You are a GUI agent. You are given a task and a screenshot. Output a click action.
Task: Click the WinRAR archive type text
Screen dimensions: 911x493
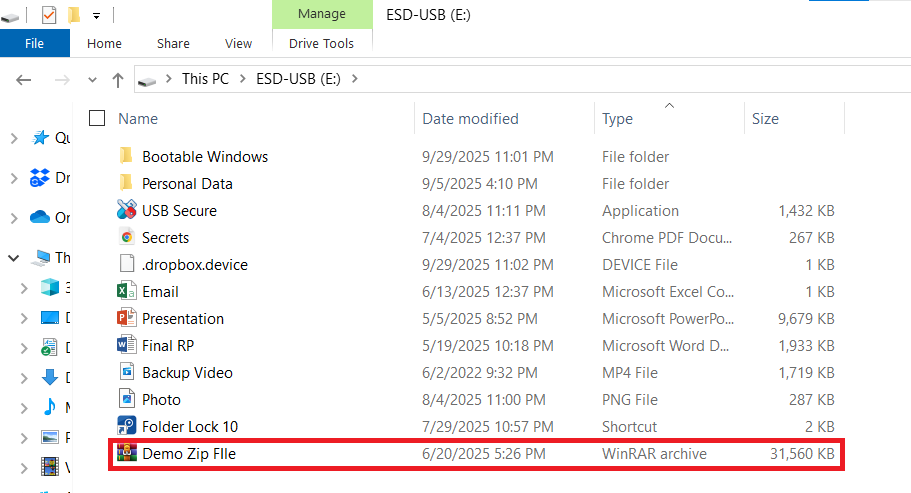[654, 454]
